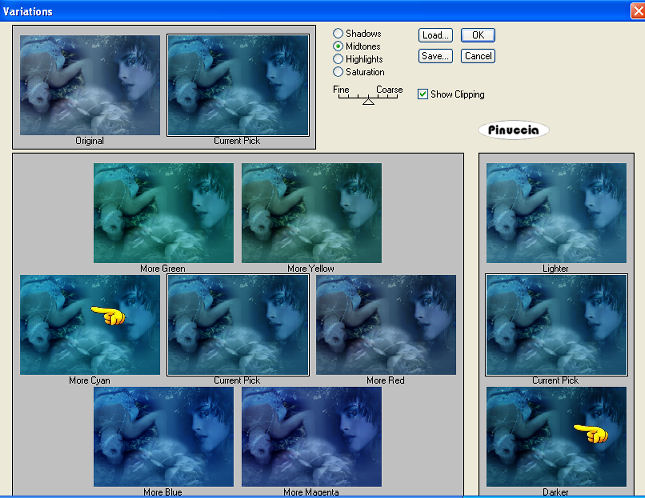Click the Cancel button

478,56
